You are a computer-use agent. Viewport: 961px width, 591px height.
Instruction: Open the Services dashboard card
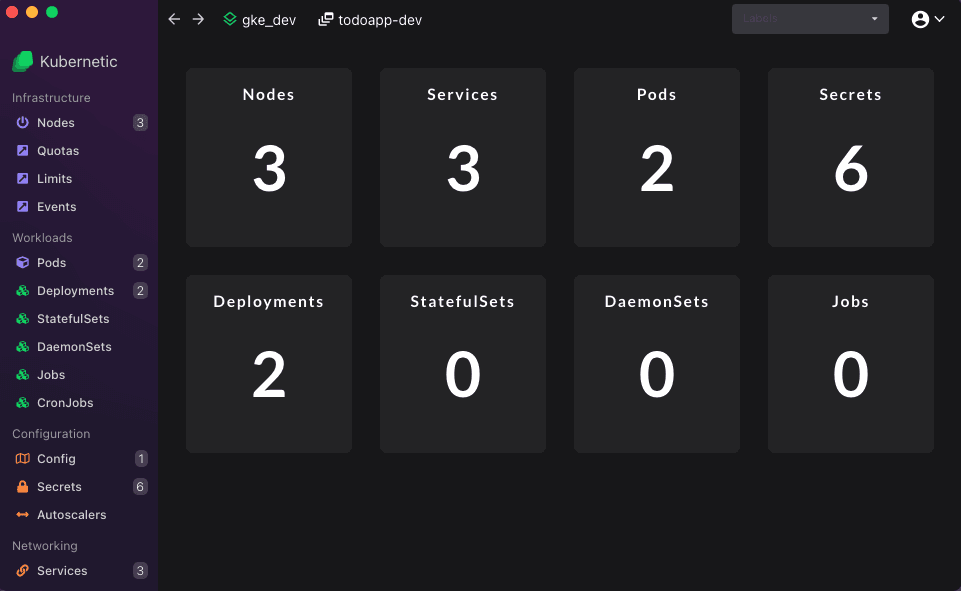coord(463,158)
